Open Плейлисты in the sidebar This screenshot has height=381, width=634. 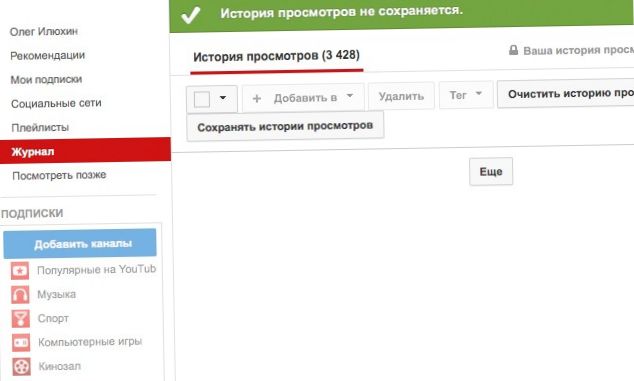click(x=40, y=127)
